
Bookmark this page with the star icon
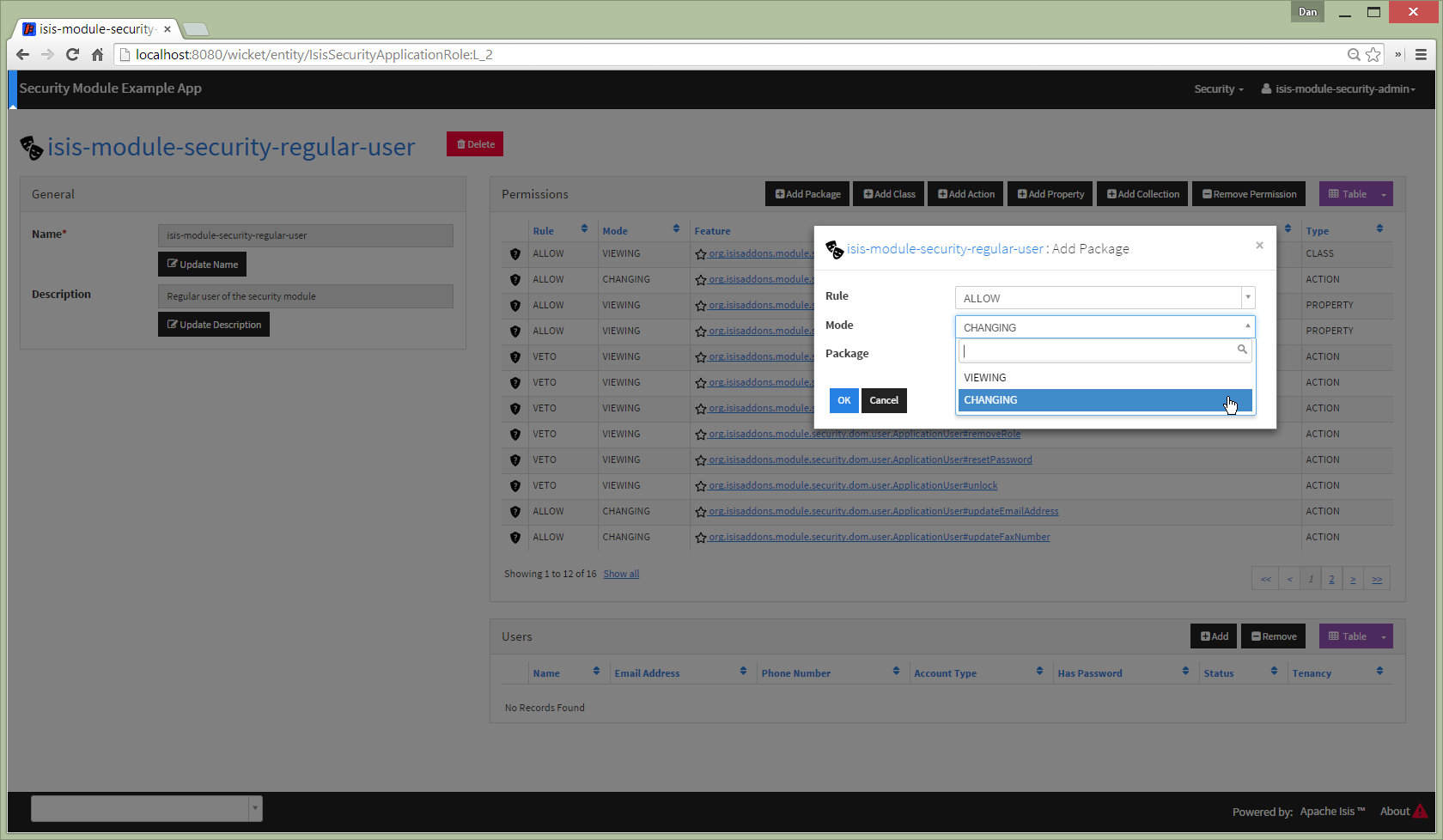[x=1373, y=55]
